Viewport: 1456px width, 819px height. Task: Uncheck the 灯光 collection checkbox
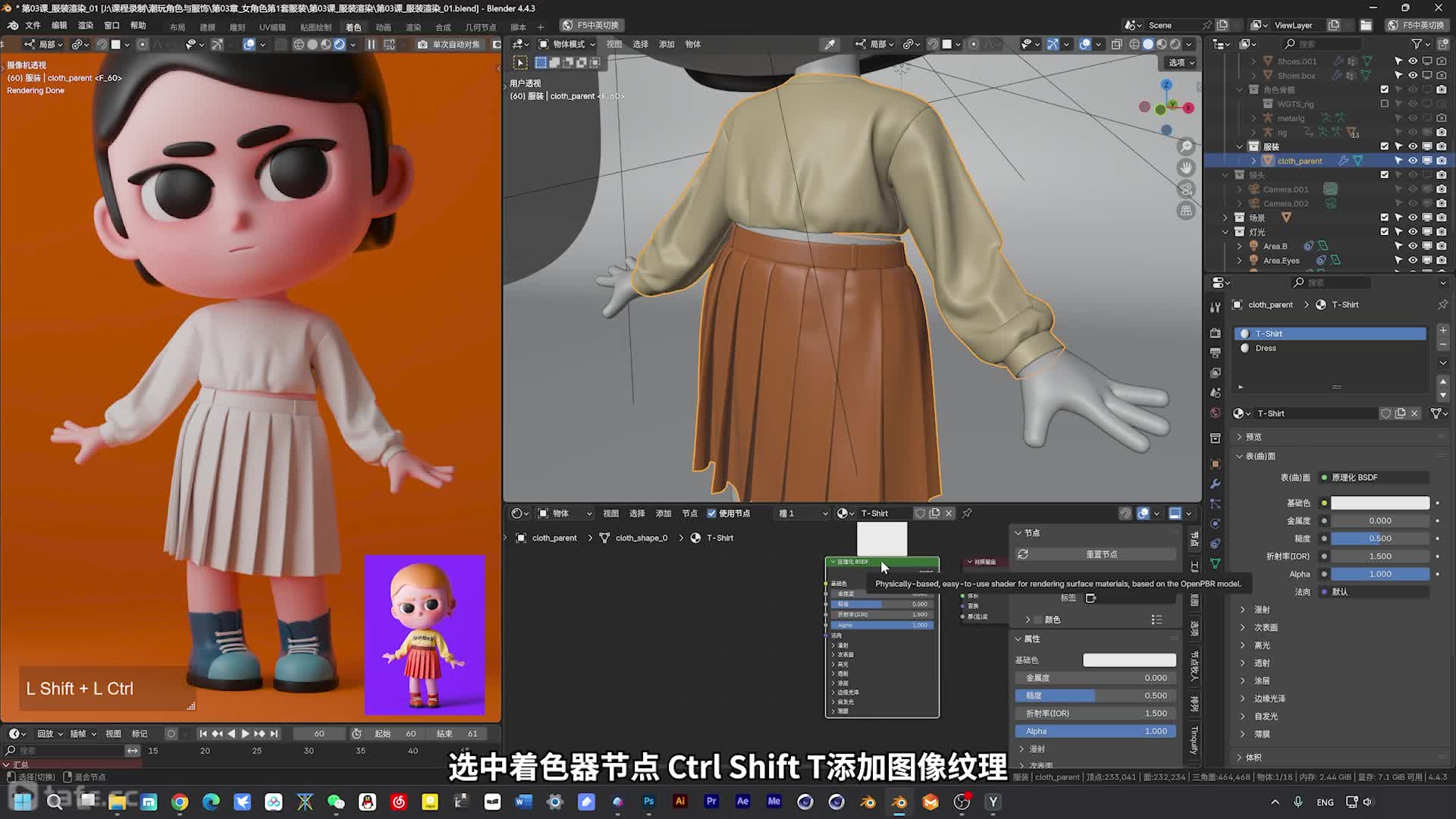pos(1385,232)
